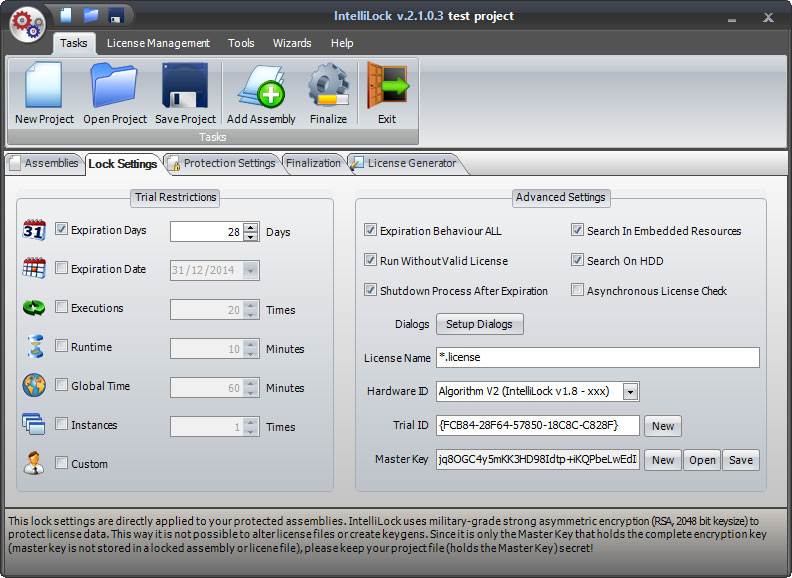
Task: Switch to the Protection Settings tab
Action: coord(223,163)
